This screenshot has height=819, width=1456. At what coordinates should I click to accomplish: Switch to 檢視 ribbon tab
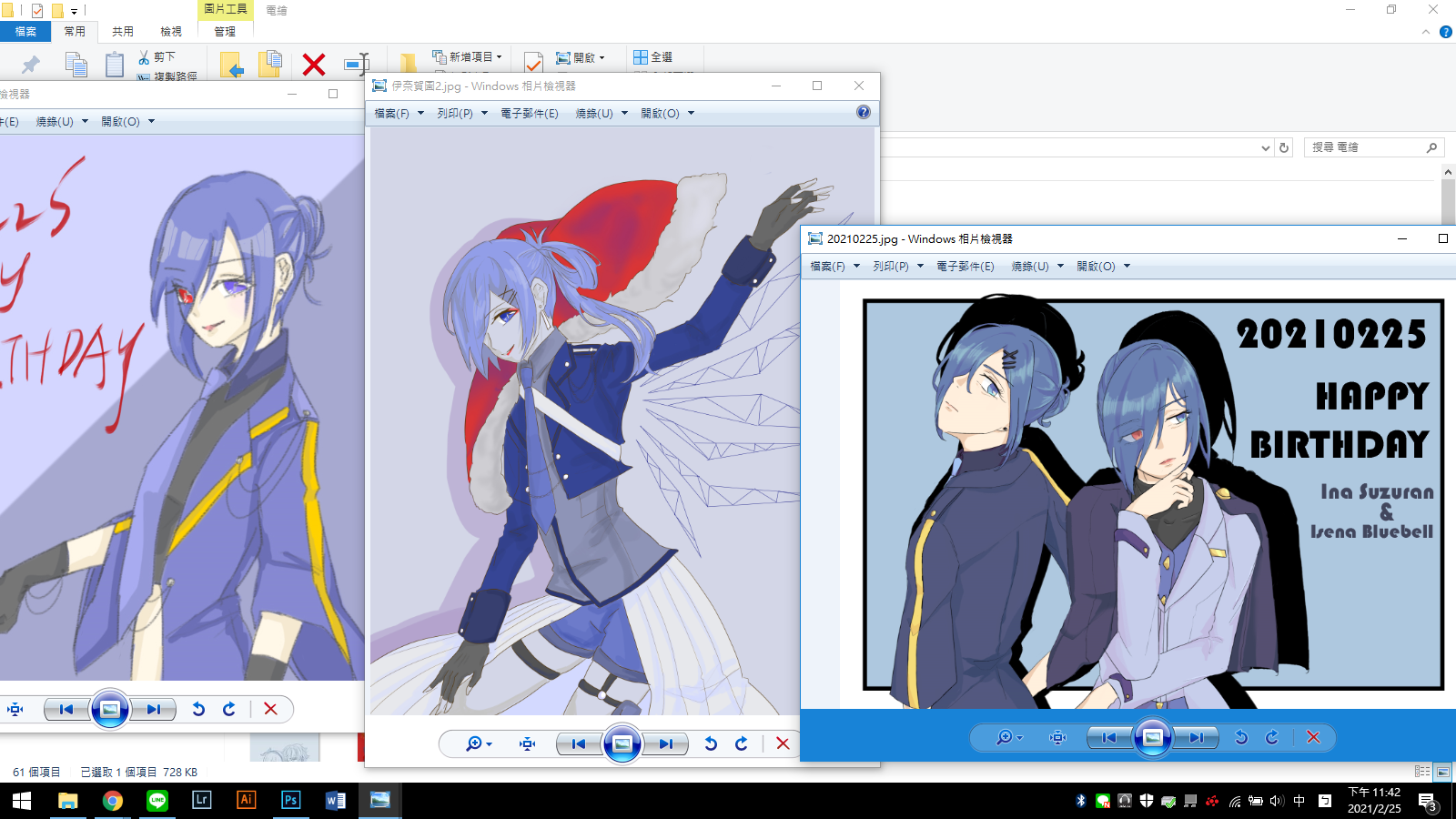[x=171, y=31]
